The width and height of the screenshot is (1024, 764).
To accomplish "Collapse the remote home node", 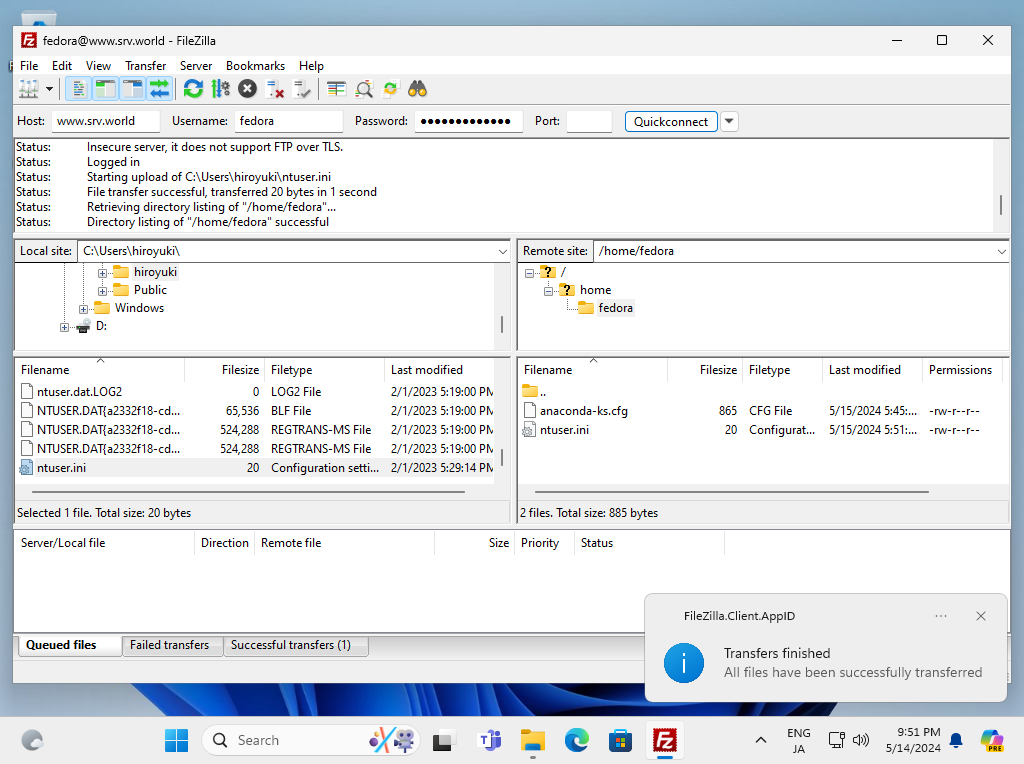I will click(x=548, y=291).
